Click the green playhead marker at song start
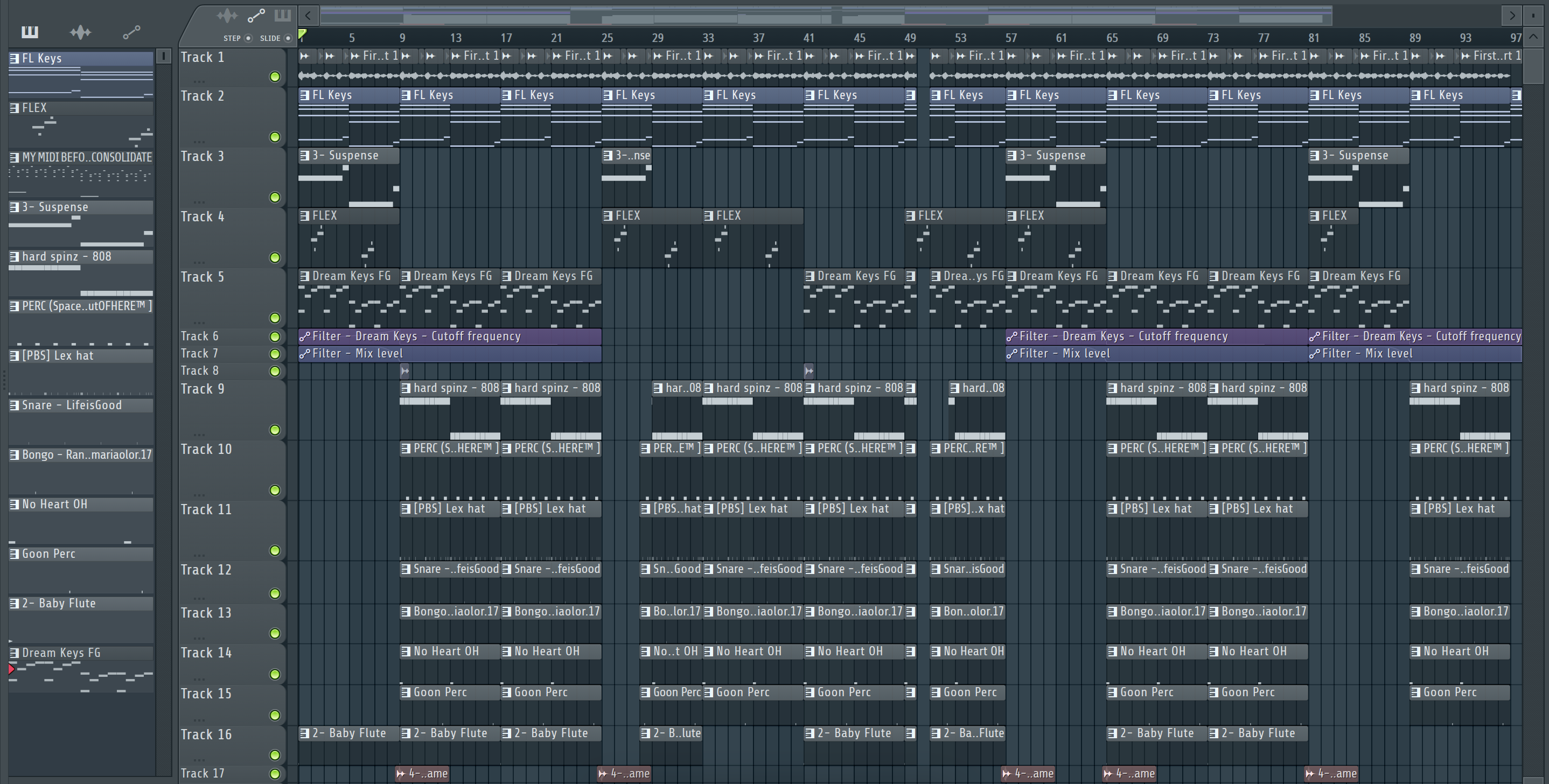The height and width of the screenshot is (784, 1549). 303,35
